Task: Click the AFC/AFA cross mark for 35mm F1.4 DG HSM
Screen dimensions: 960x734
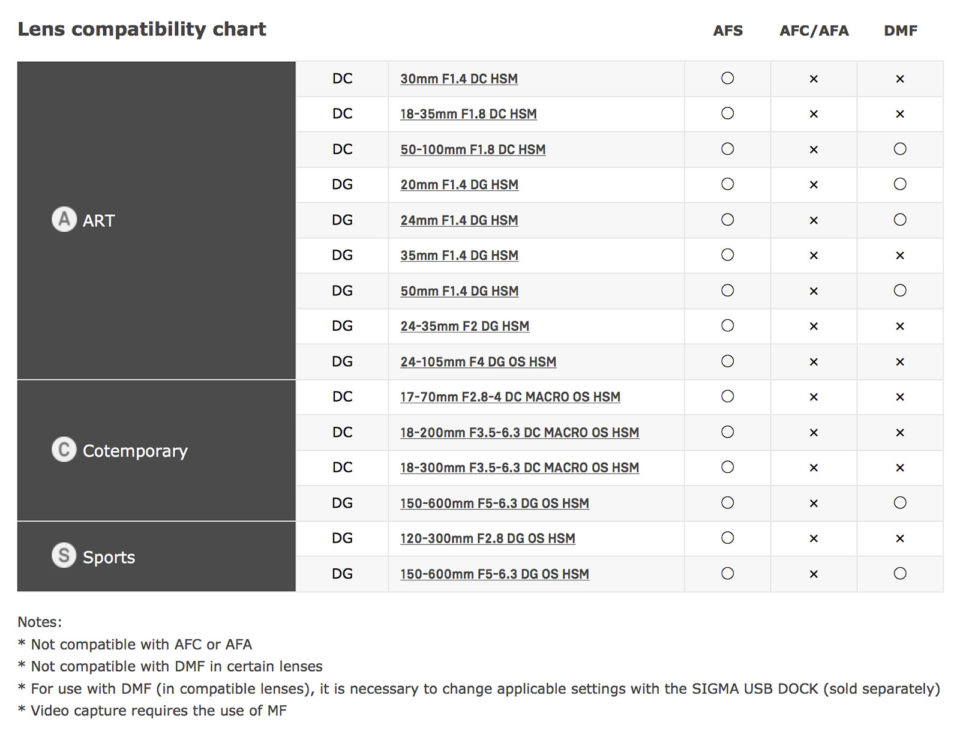Action: [813, 256]
